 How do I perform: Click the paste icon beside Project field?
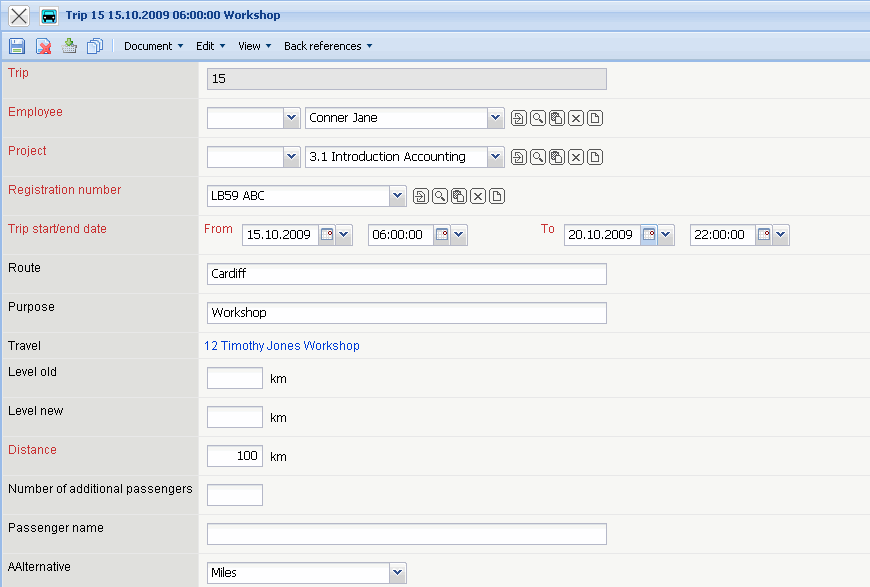point(557,157)
